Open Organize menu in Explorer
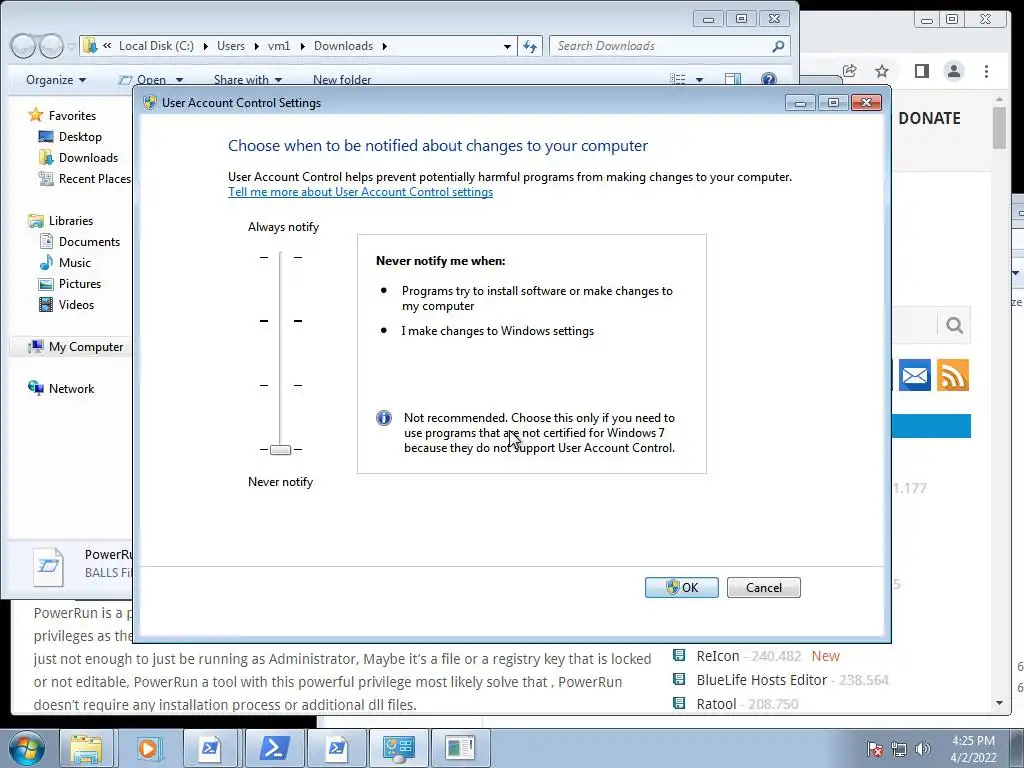The image size is (1024, 768). (56, 80)
